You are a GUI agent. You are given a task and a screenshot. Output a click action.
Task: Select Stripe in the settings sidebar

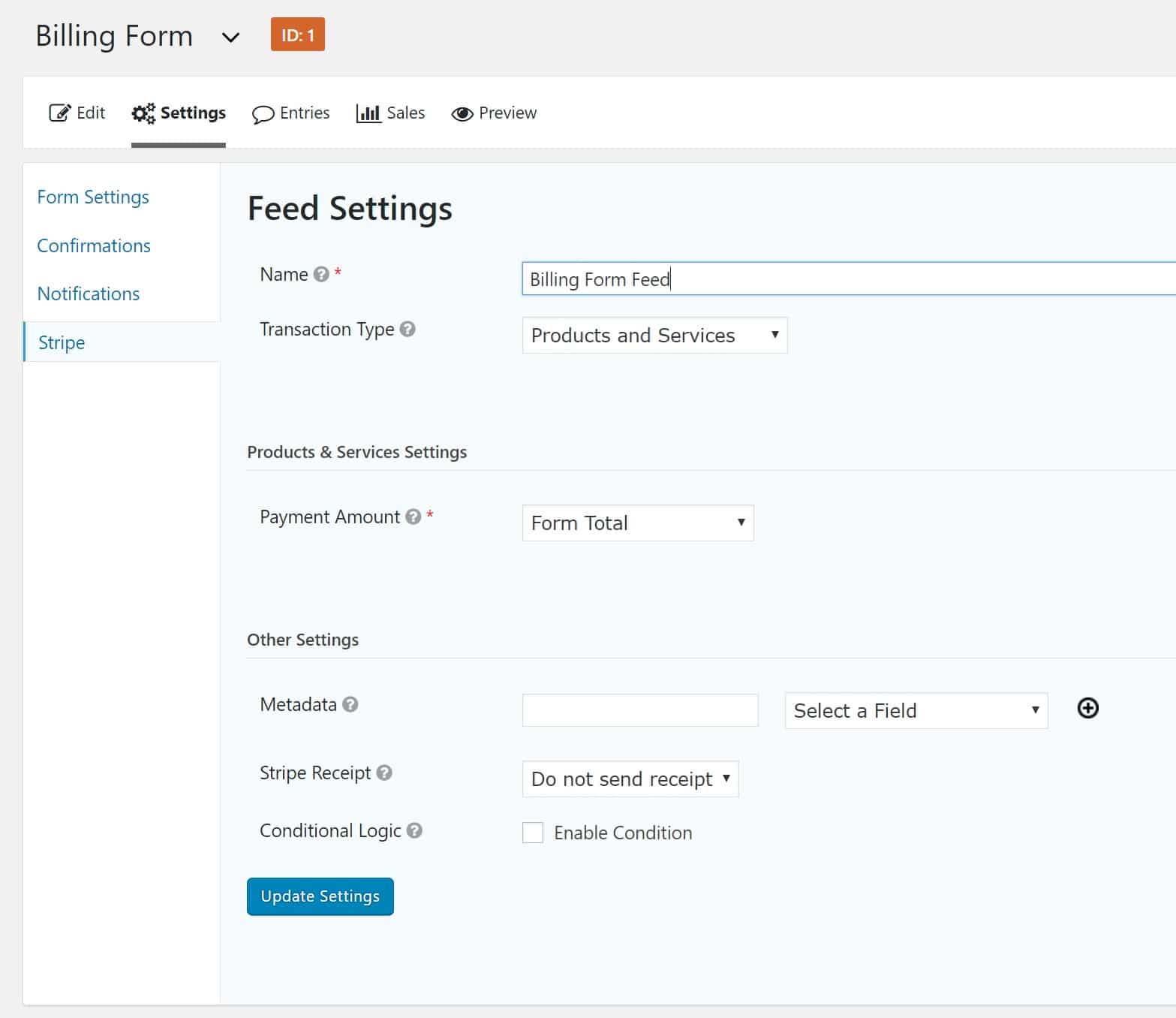61,342
